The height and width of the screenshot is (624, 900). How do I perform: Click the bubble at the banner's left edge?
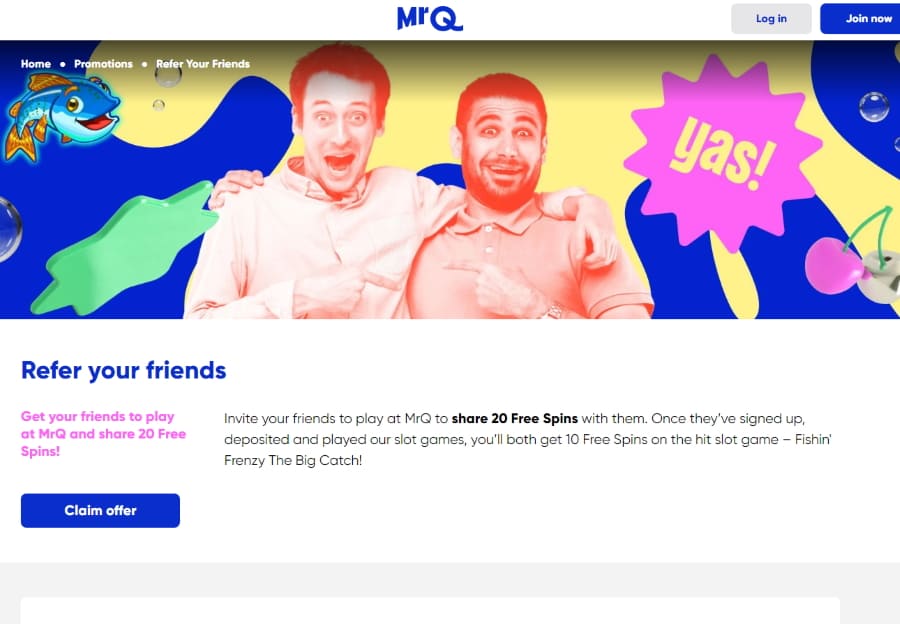click(10, 230)
